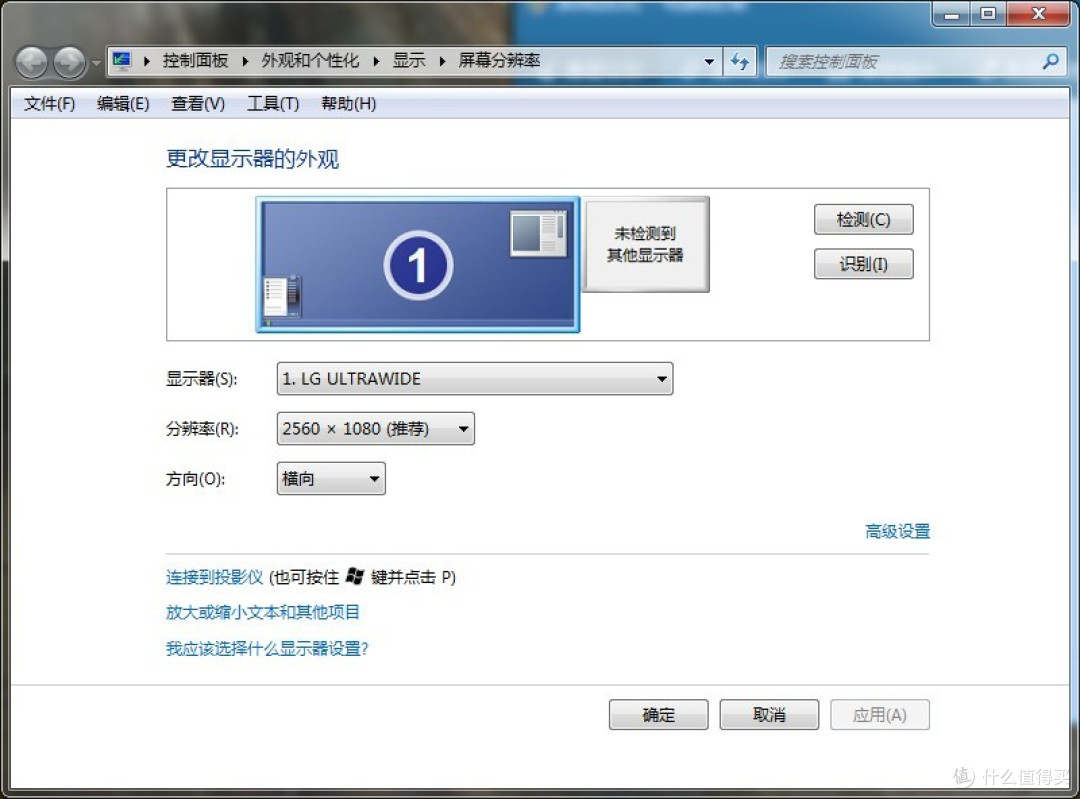The image size is (1080, 799).
Task: Click the Control Panel icon in address bar
Action: (122, 61)
